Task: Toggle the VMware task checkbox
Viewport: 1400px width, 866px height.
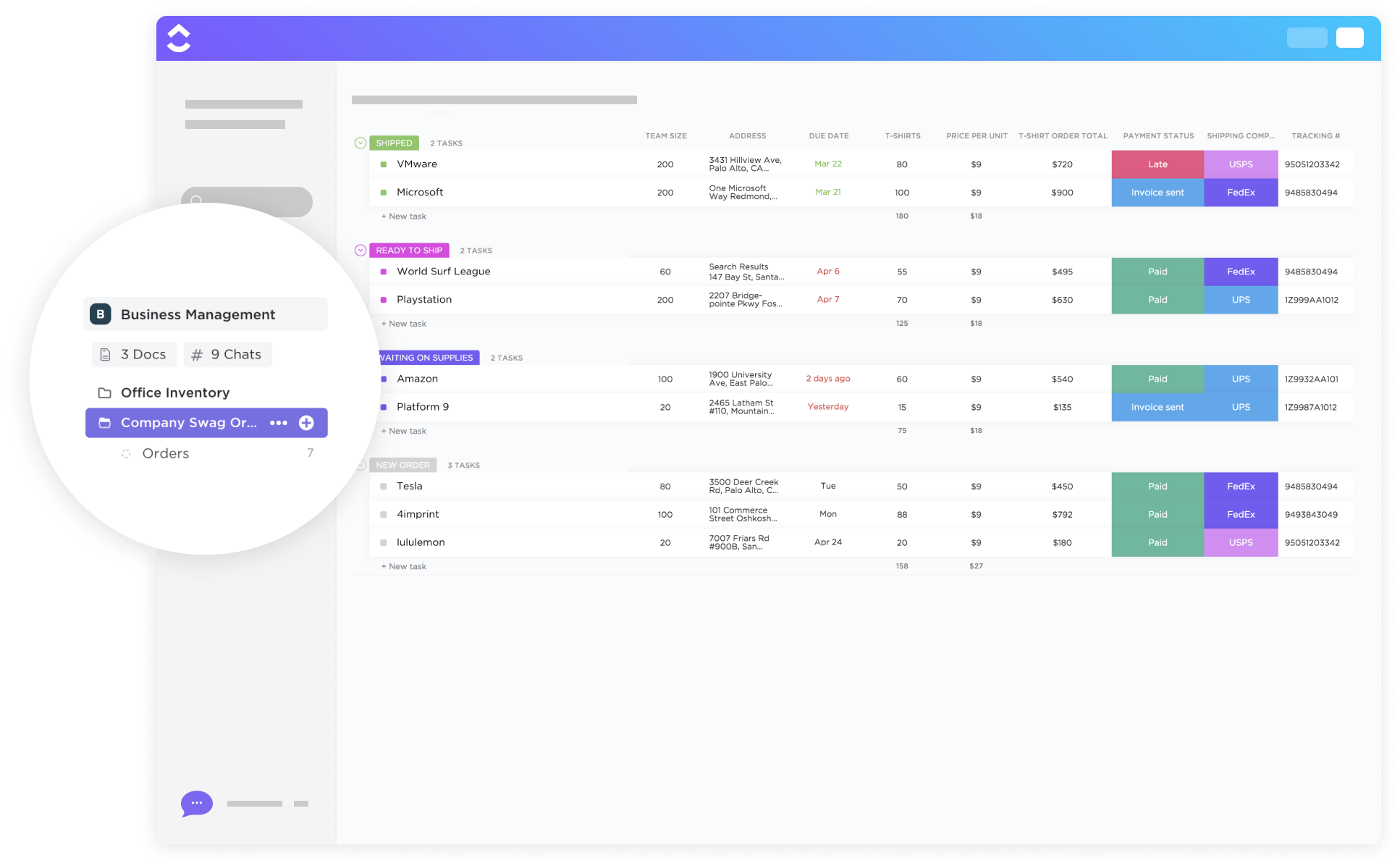Action: point(384,164)
